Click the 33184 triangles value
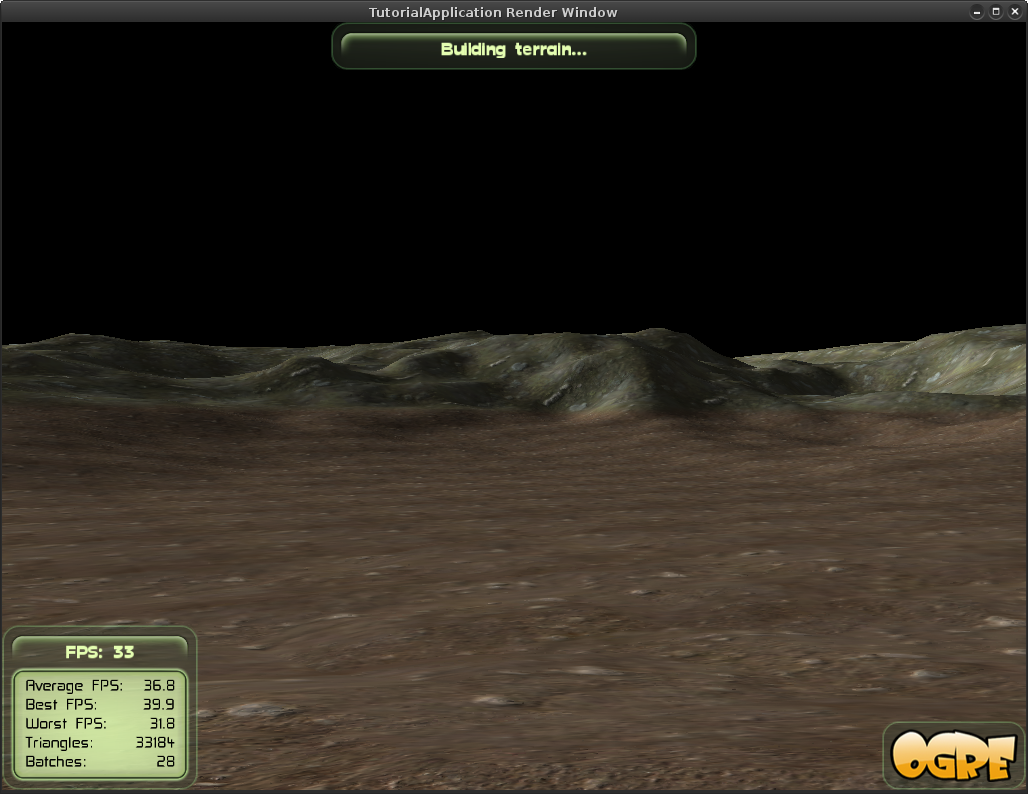Screen dimensions: 1028x794 point(155,742)
